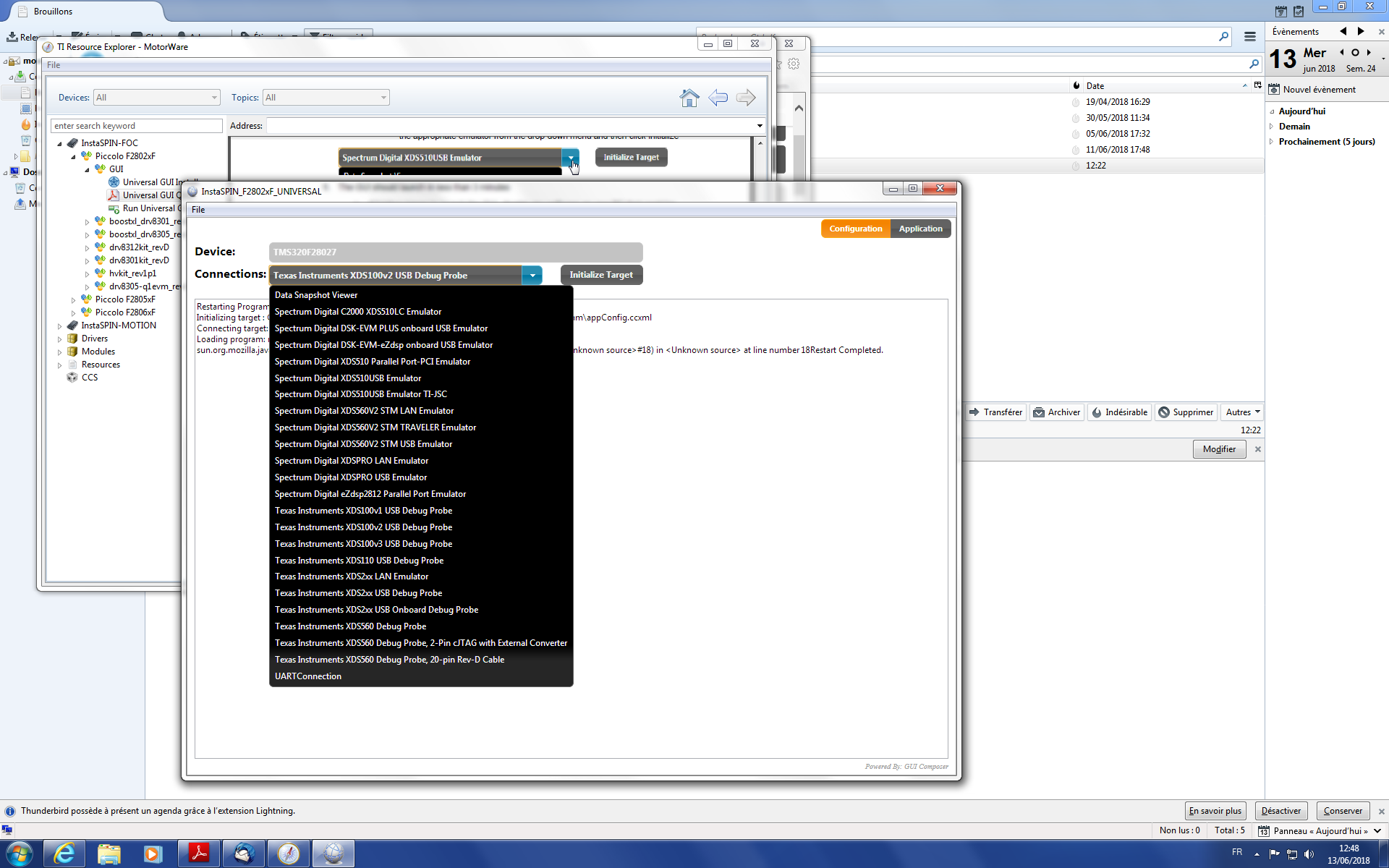The height and width of the screenshot is (868, 1389).
Task: Expand the Piccolo F2805xF tree node
Action: point(74,299)
